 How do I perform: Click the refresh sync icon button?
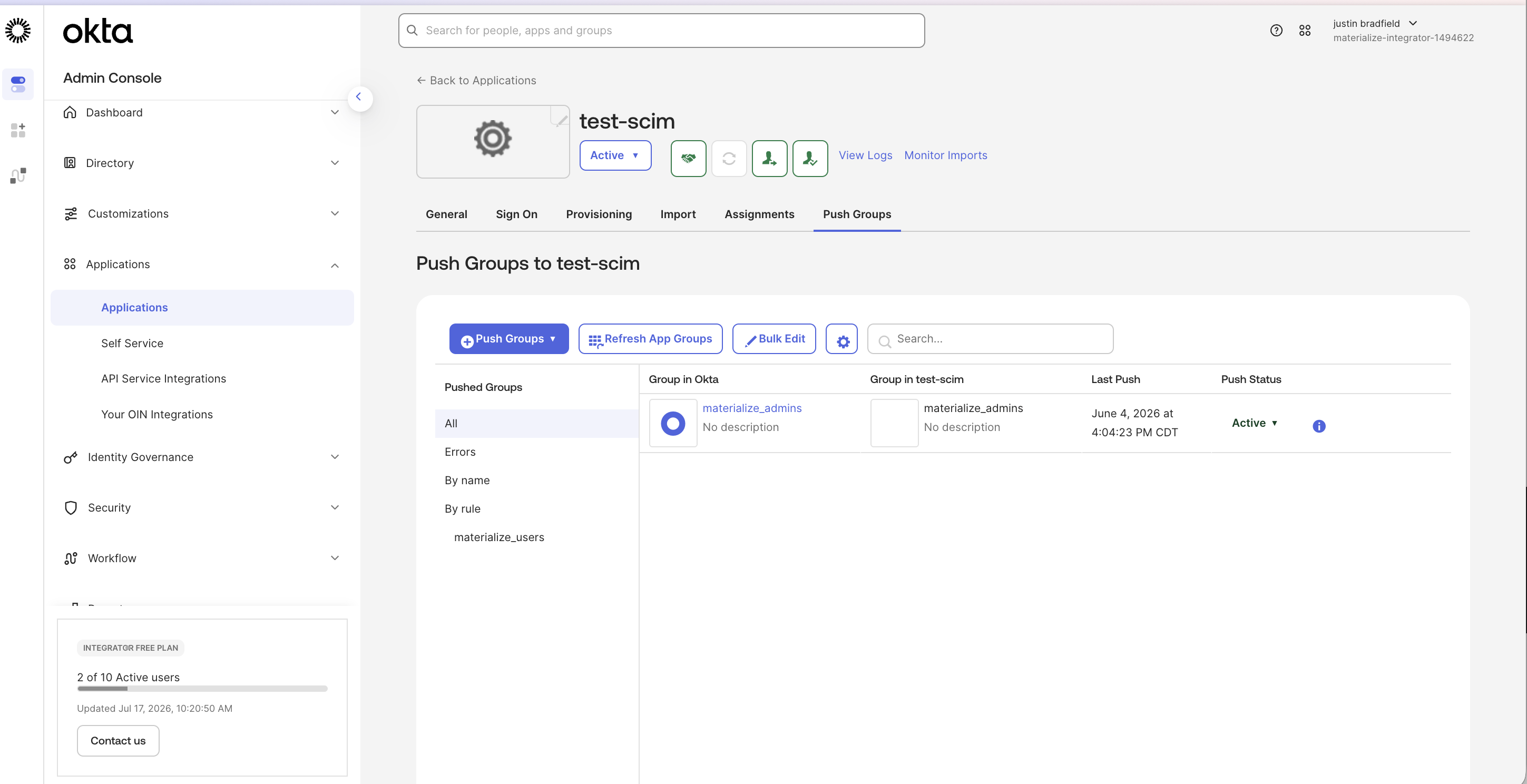tap(729, 158)
